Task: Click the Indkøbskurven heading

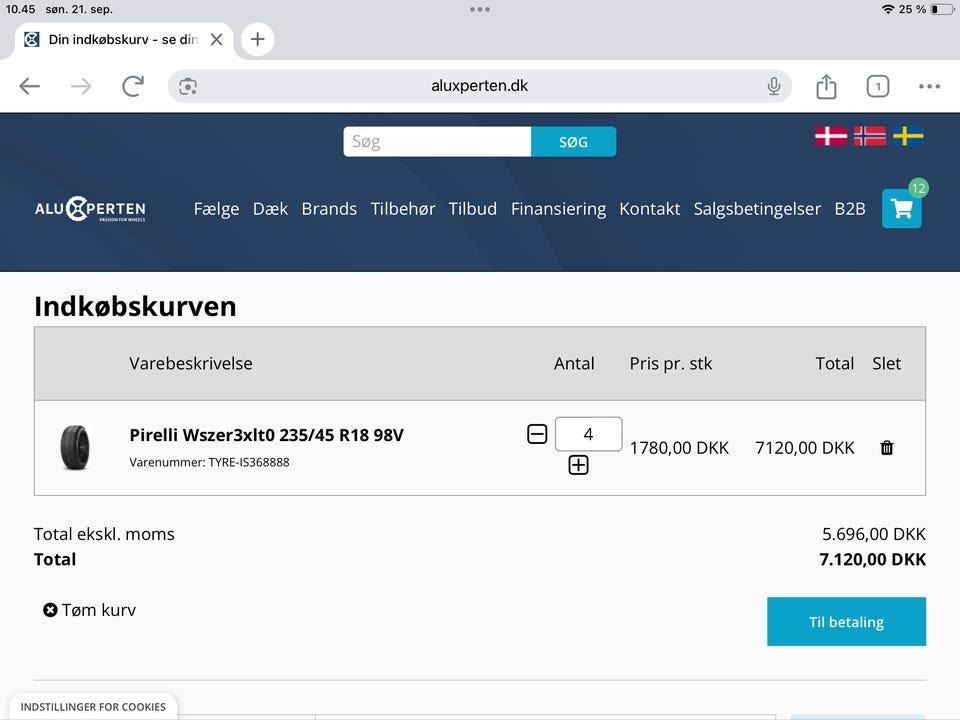Action: [x=135, y=306]
